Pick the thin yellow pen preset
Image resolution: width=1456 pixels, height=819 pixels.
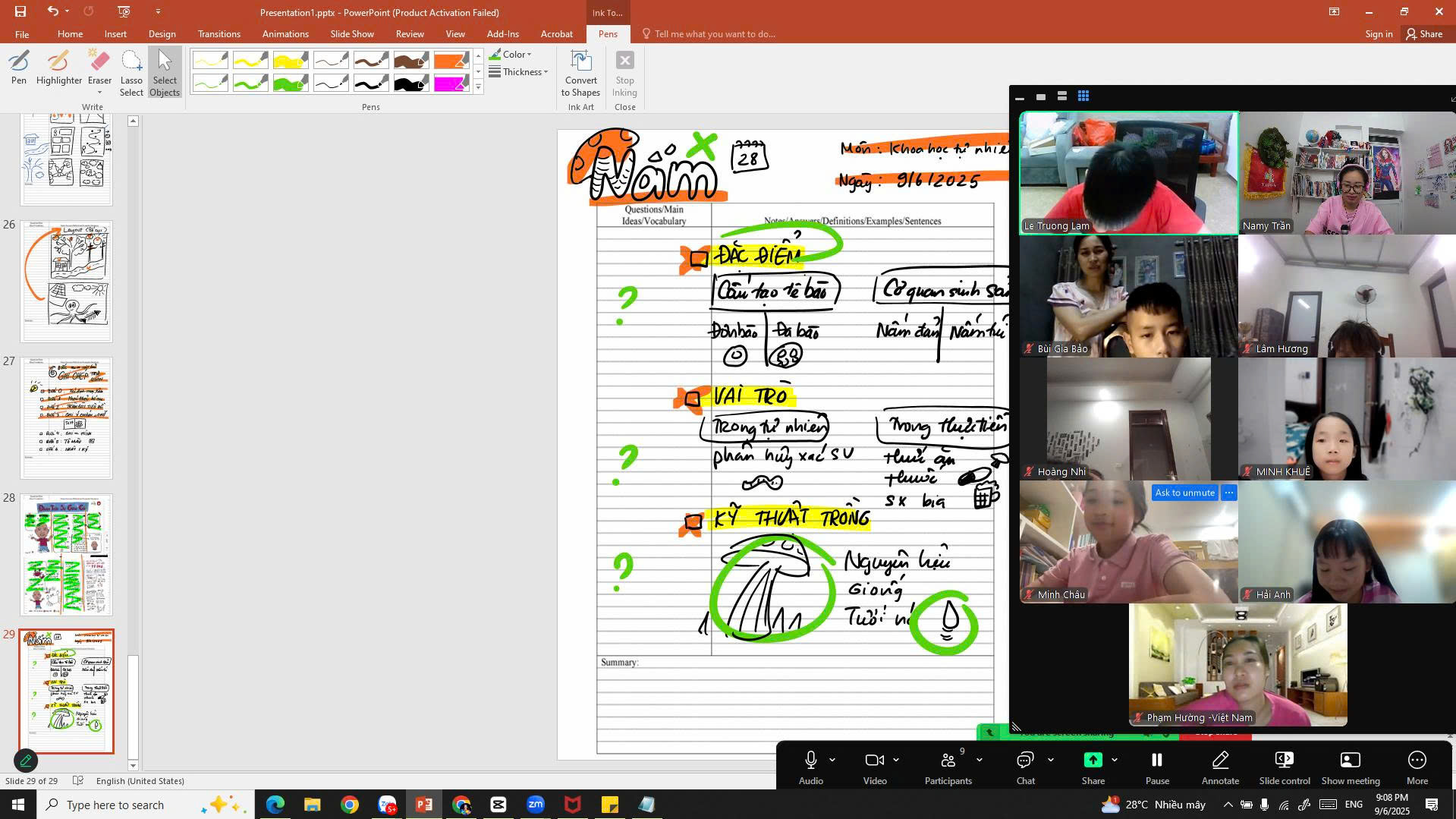pyautogui.click(x=210, y=60)
